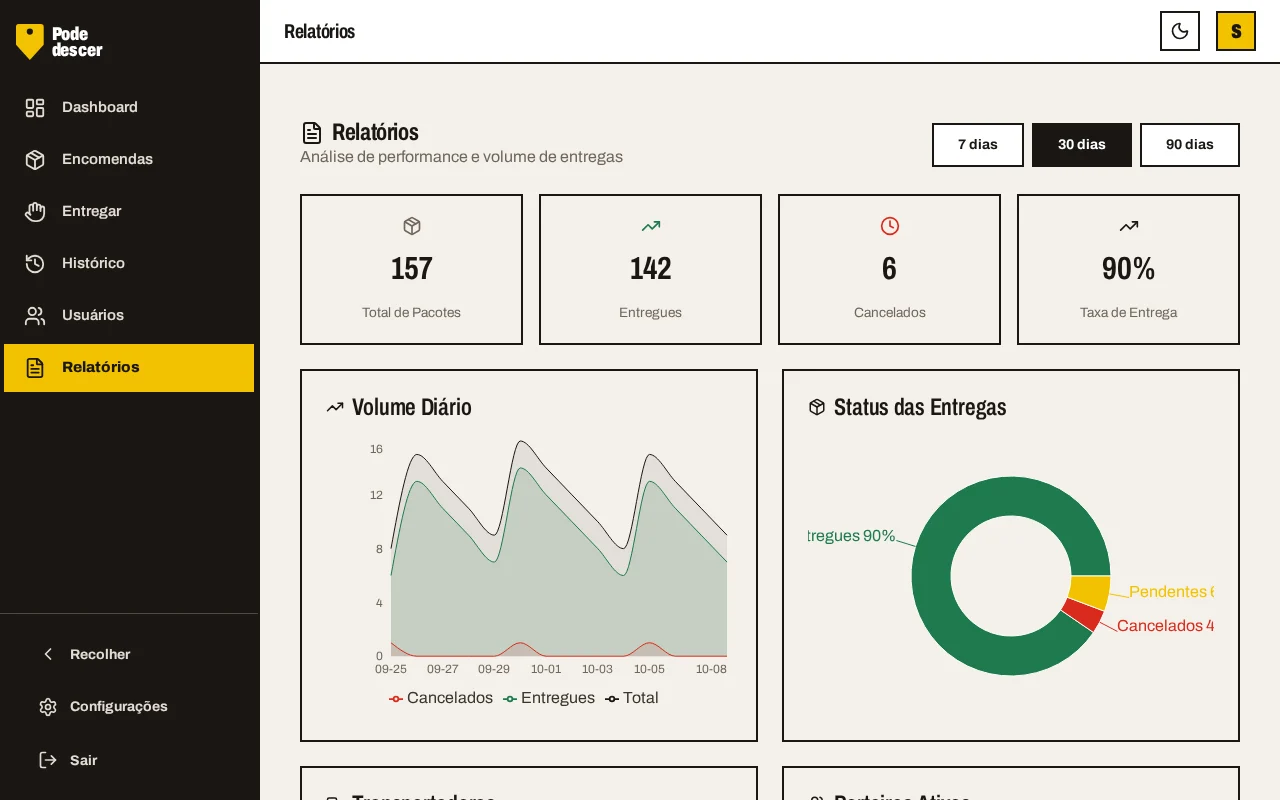Image resolution: width=1280 pixels, height=800 pixels.
Task: Navigate to Histórico menu item
Action: 129,264
